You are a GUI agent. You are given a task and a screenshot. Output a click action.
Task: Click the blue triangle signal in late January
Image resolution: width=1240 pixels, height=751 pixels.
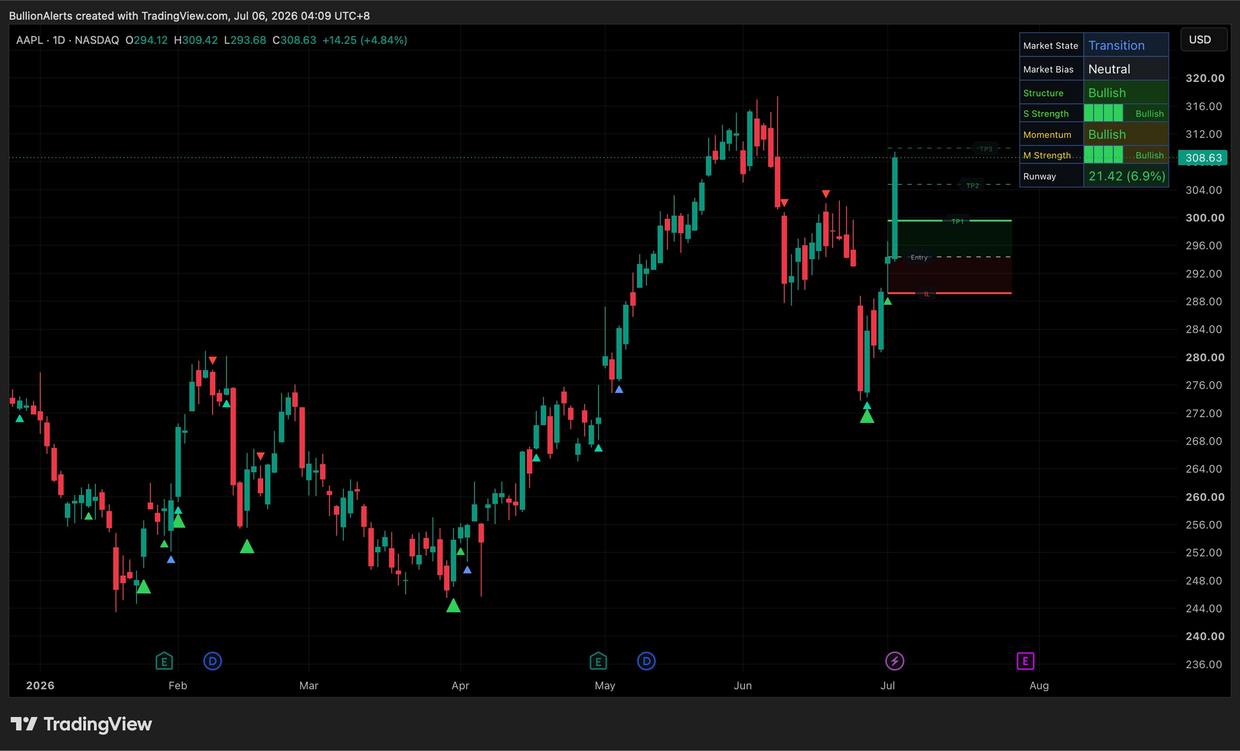pos(171,559)
